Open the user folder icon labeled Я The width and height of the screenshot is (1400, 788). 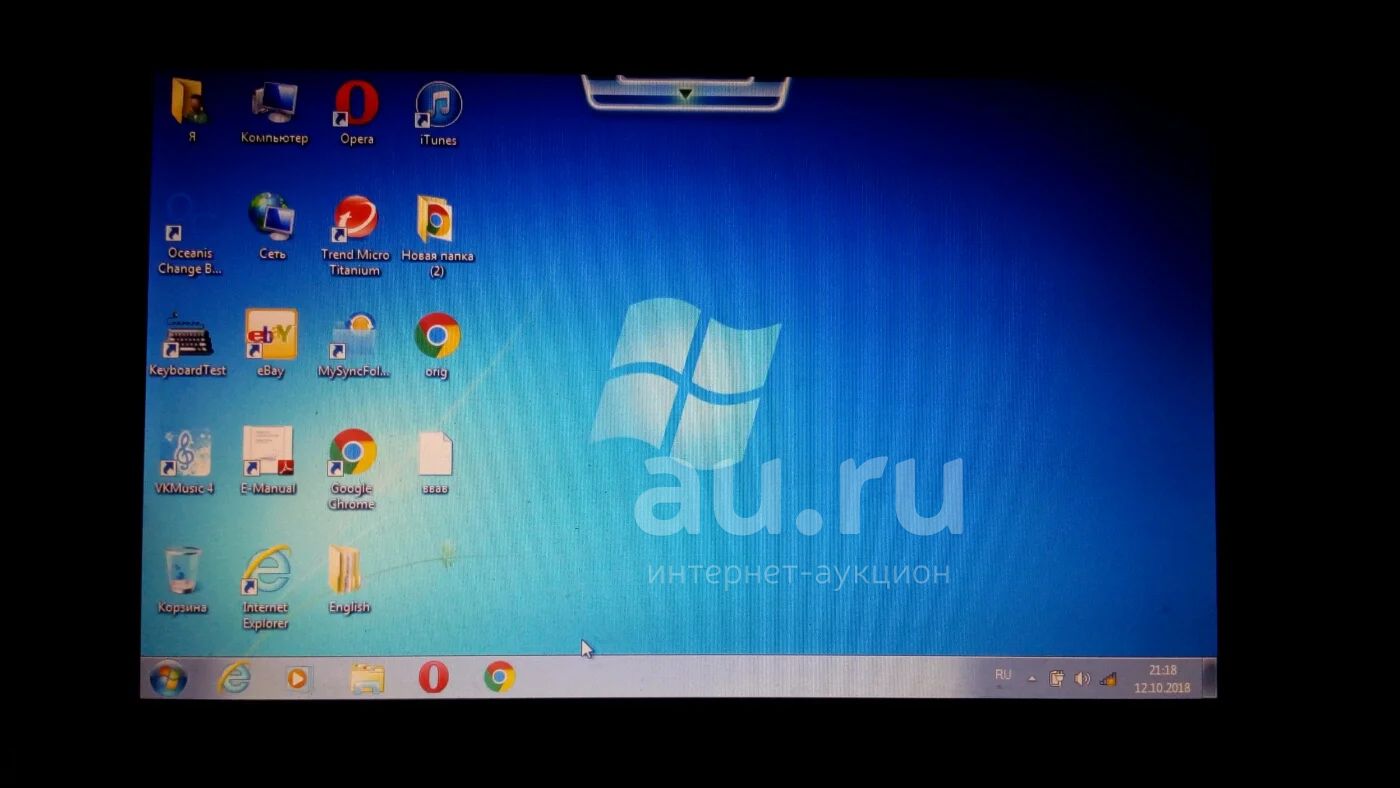tap(190, 102)
